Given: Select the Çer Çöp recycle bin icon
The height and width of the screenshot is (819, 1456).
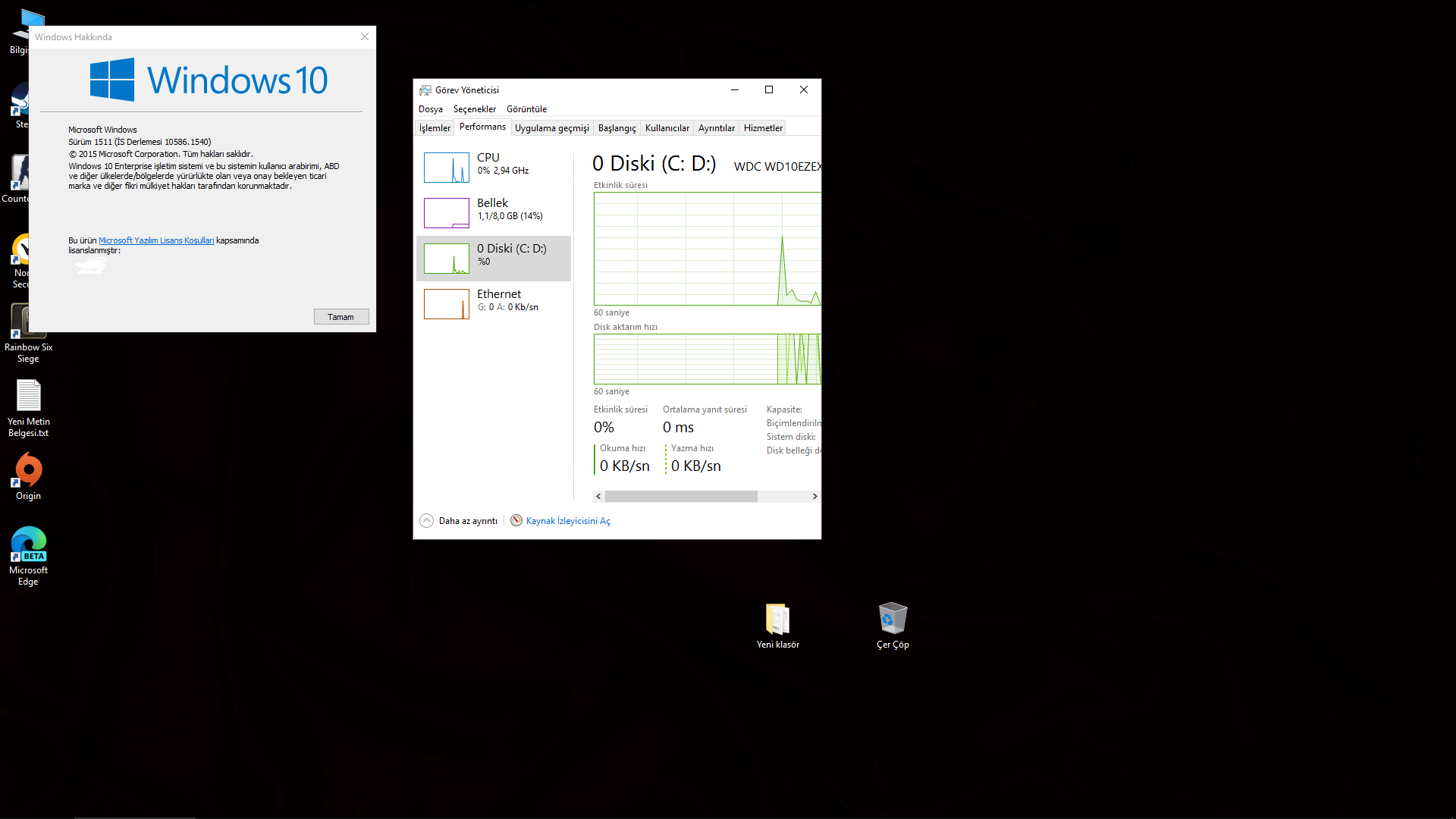Looking at the screenshot, I should pyautogui.click(x=893, y=620).
